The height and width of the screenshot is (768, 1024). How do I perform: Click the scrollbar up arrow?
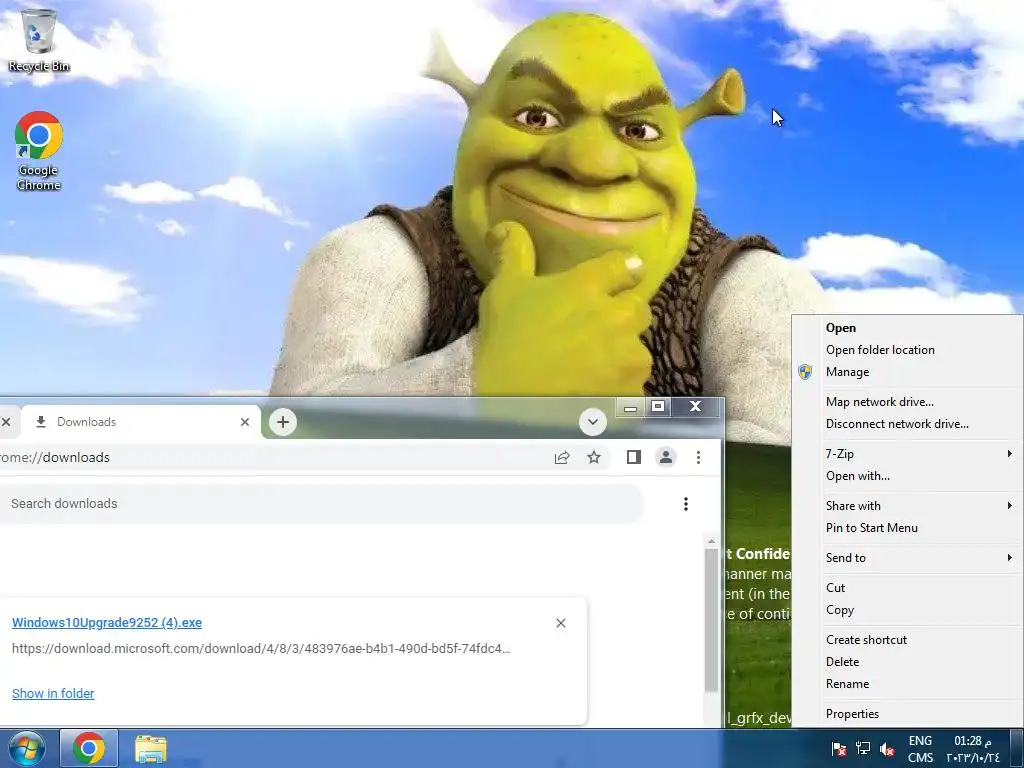pyautogui.click(x=711, y=541)
